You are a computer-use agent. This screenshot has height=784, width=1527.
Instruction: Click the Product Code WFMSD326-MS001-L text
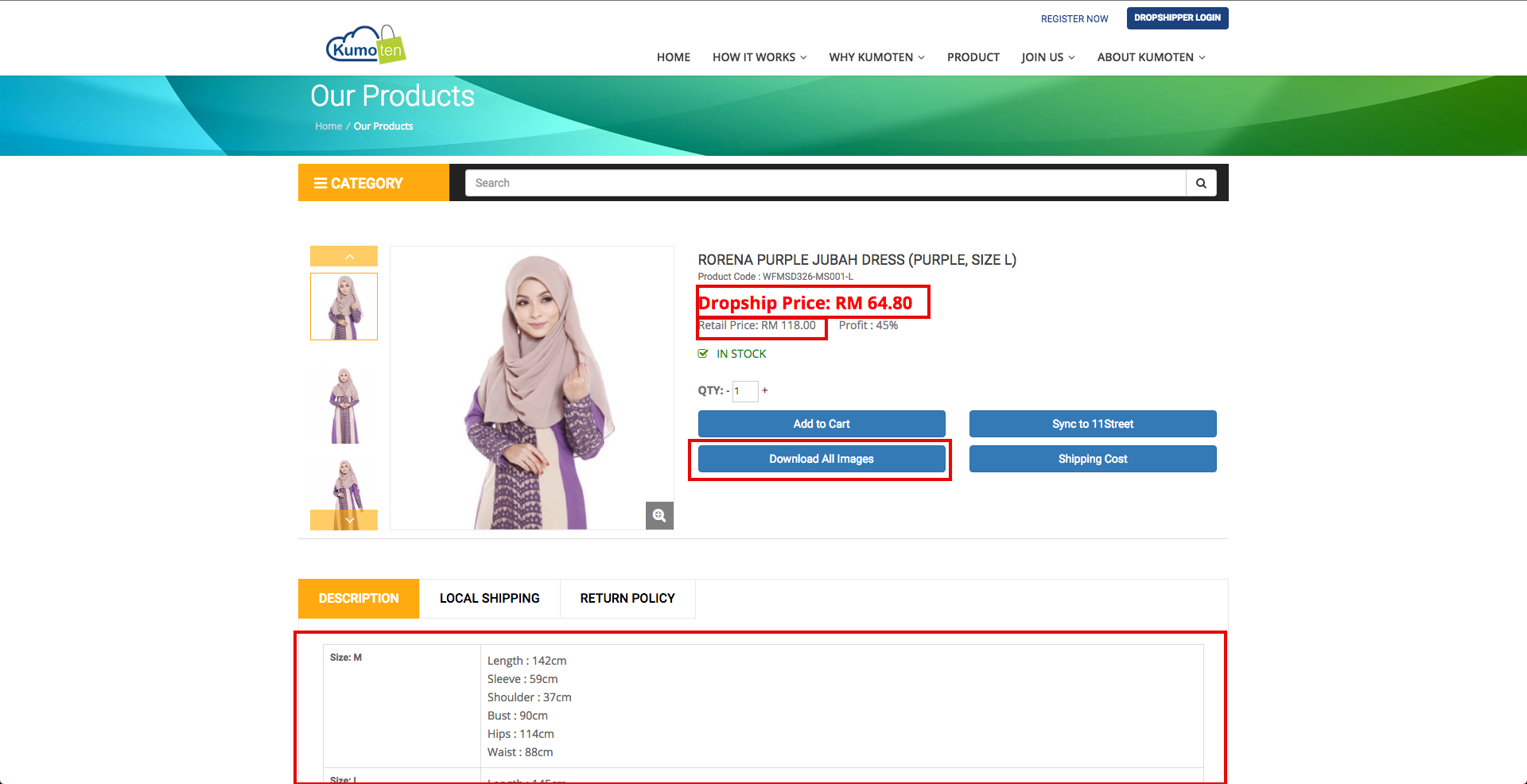coord(775,277)
